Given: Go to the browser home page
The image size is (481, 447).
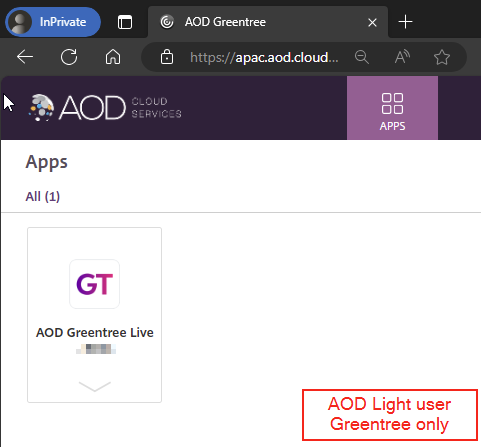Looking at the screenshot, I should pyautogui.click(x=113, y=57).
